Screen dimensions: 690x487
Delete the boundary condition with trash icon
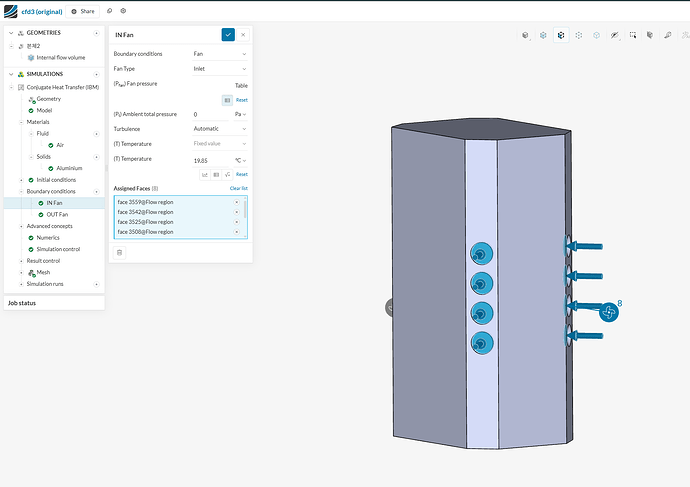[x=119, y=253]
